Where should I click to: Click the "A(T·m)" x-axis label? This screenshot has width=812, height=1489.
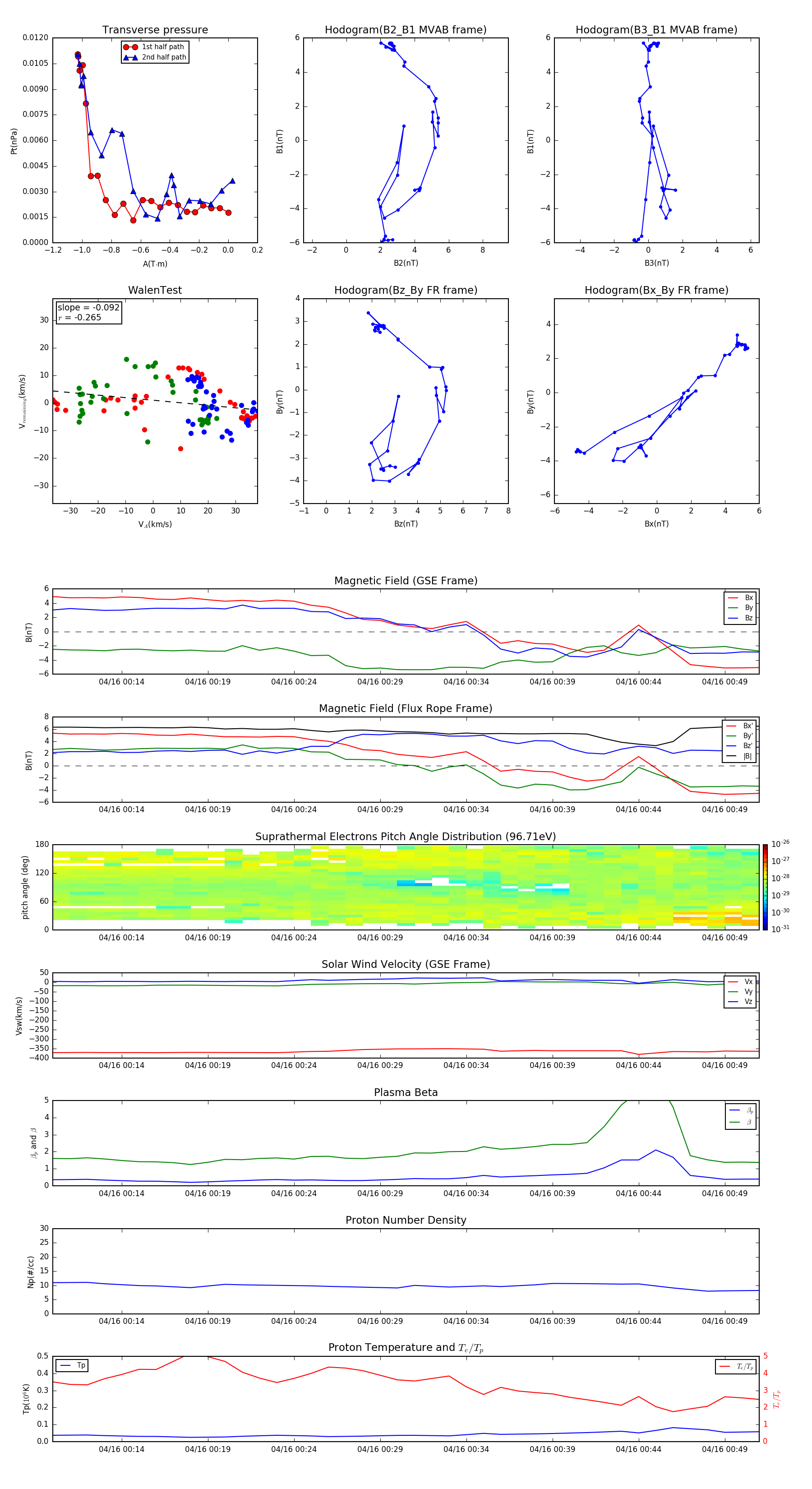155,264
